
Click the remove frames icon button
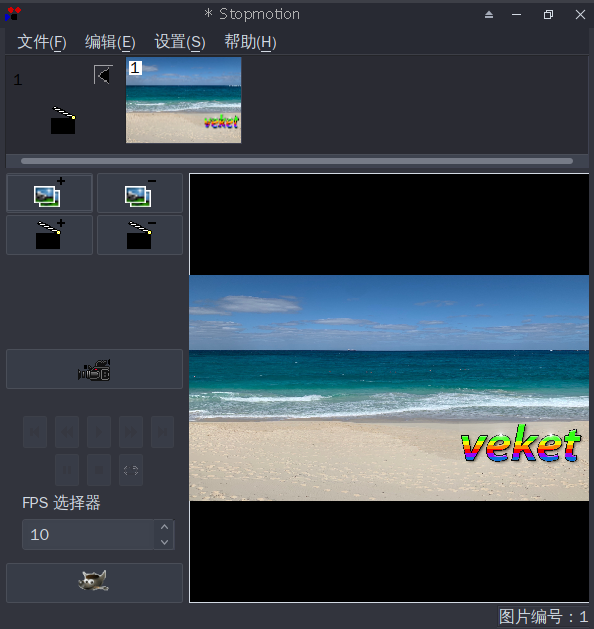click(x=140, y=193)
